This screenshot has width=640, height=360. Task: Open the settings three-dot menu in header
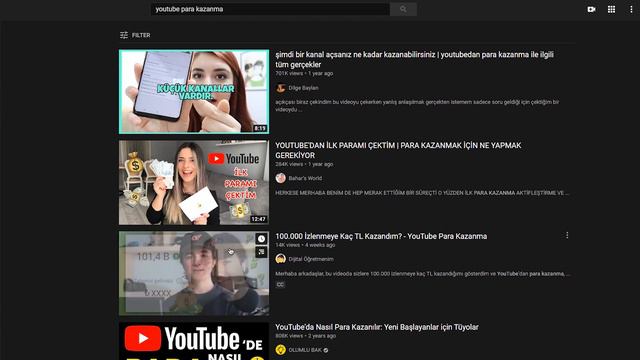(631, 9)
